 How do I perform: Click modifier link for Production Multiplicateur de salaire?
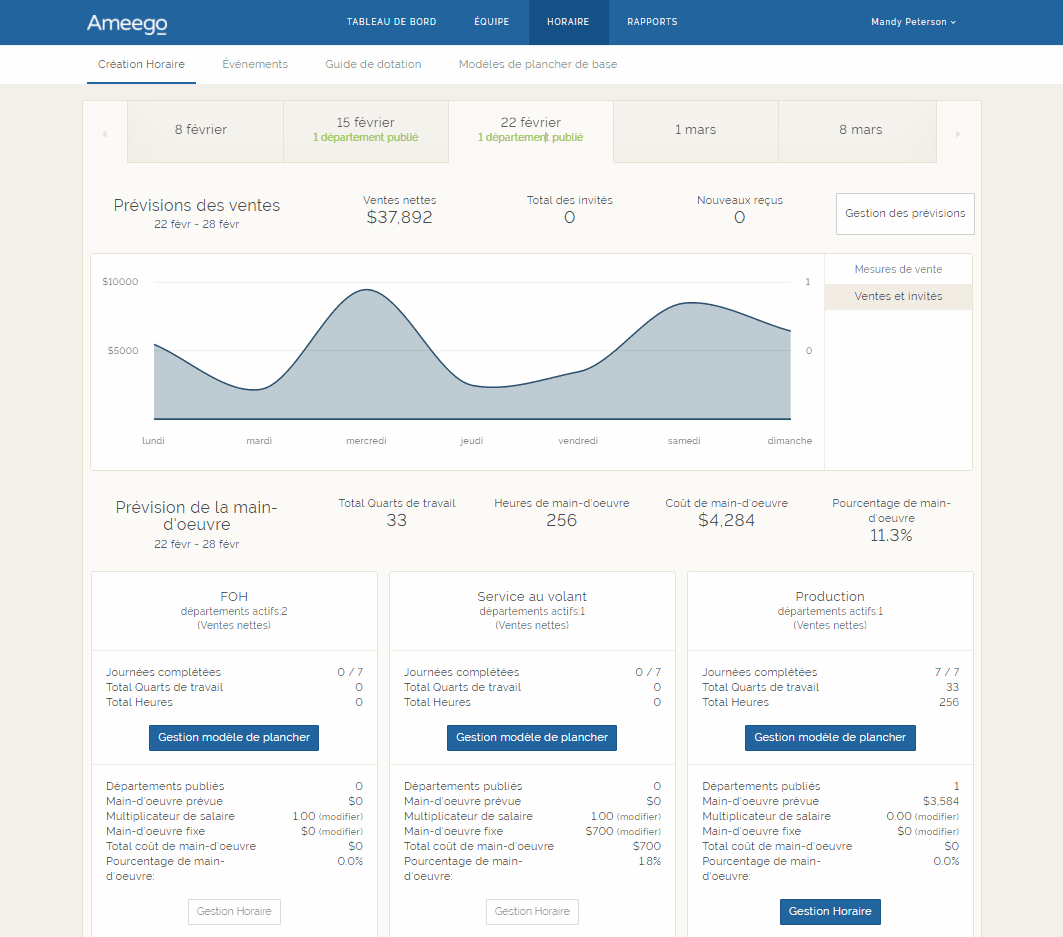pyautogui.click(x=938, y=817)
